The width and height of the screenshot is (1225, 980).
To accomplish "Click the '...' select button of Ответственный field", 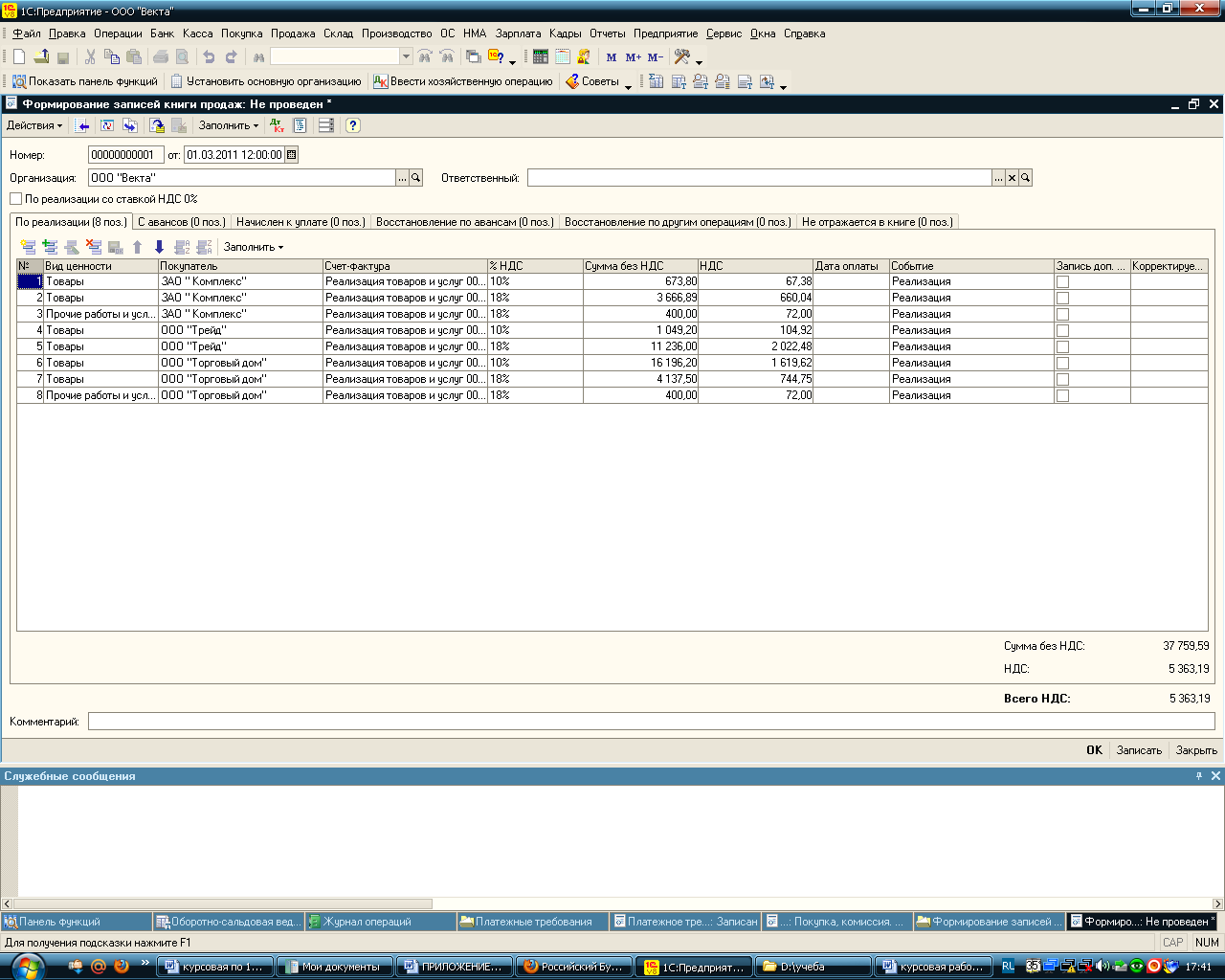I will 998,178.
